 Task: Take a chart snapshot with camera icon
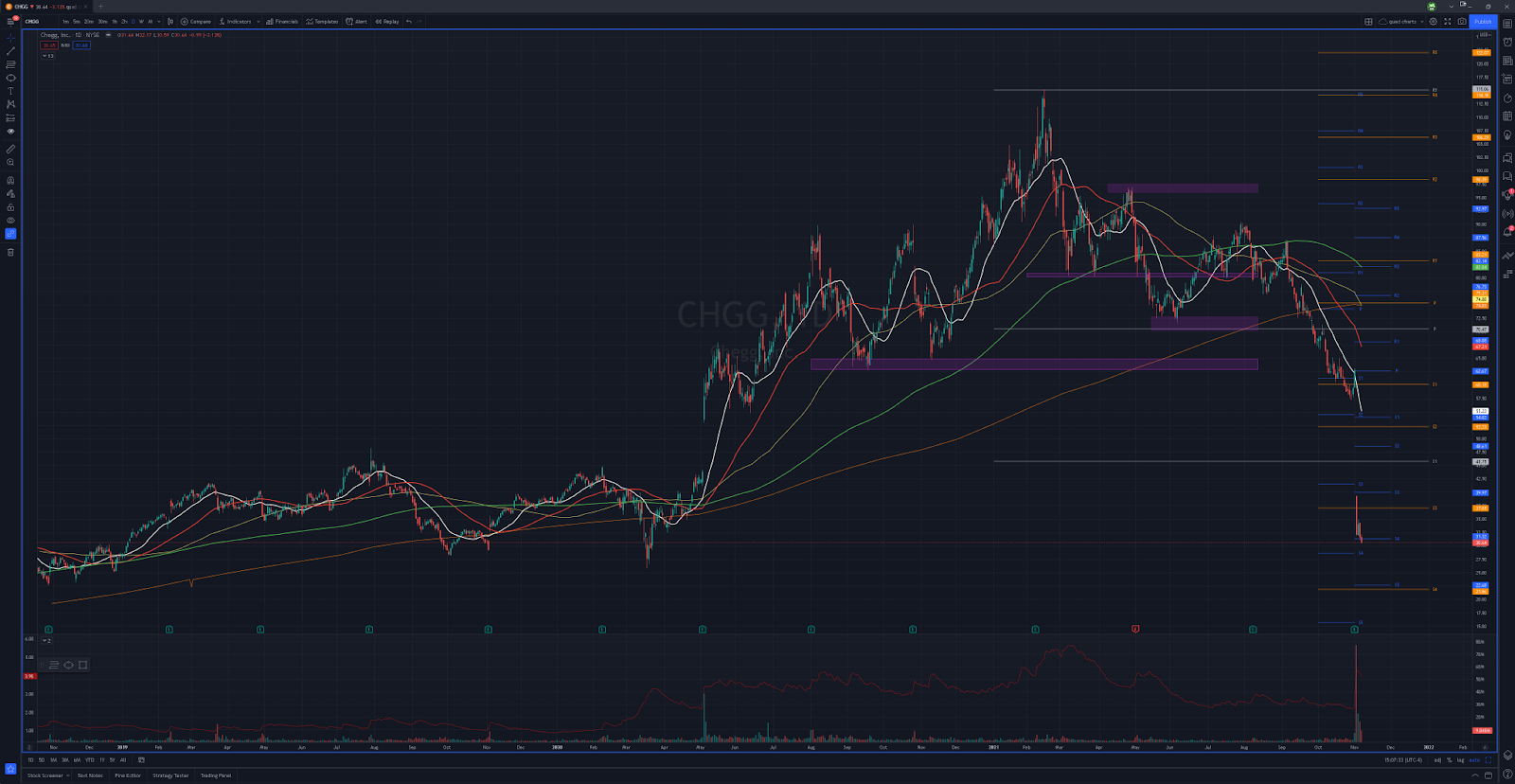coord(1462,21)
